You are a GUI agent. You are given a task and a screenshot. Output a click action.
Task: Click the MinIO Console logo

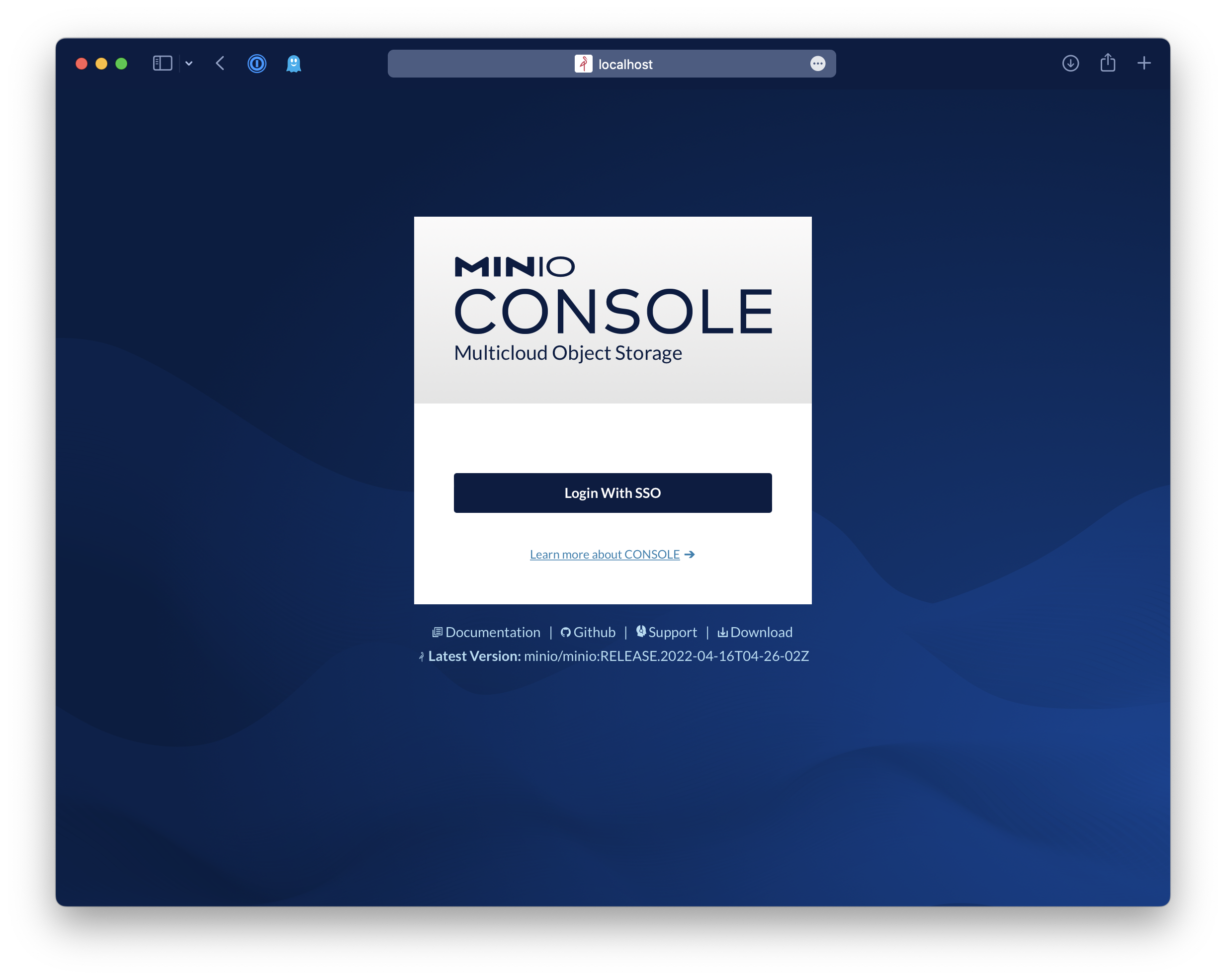pos(613,309)
